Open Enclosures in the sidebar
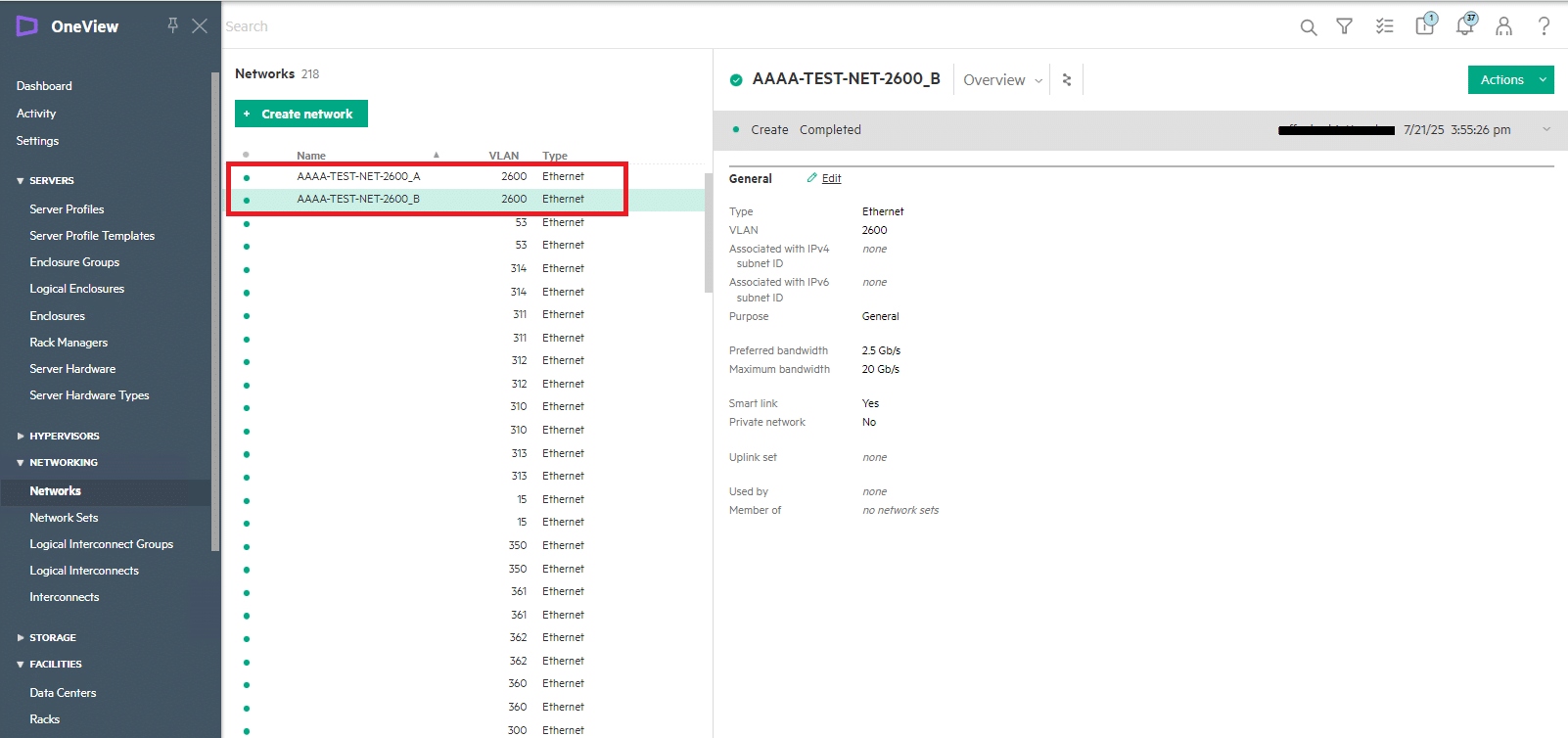The image size is (1568, 738). [57, 316]
